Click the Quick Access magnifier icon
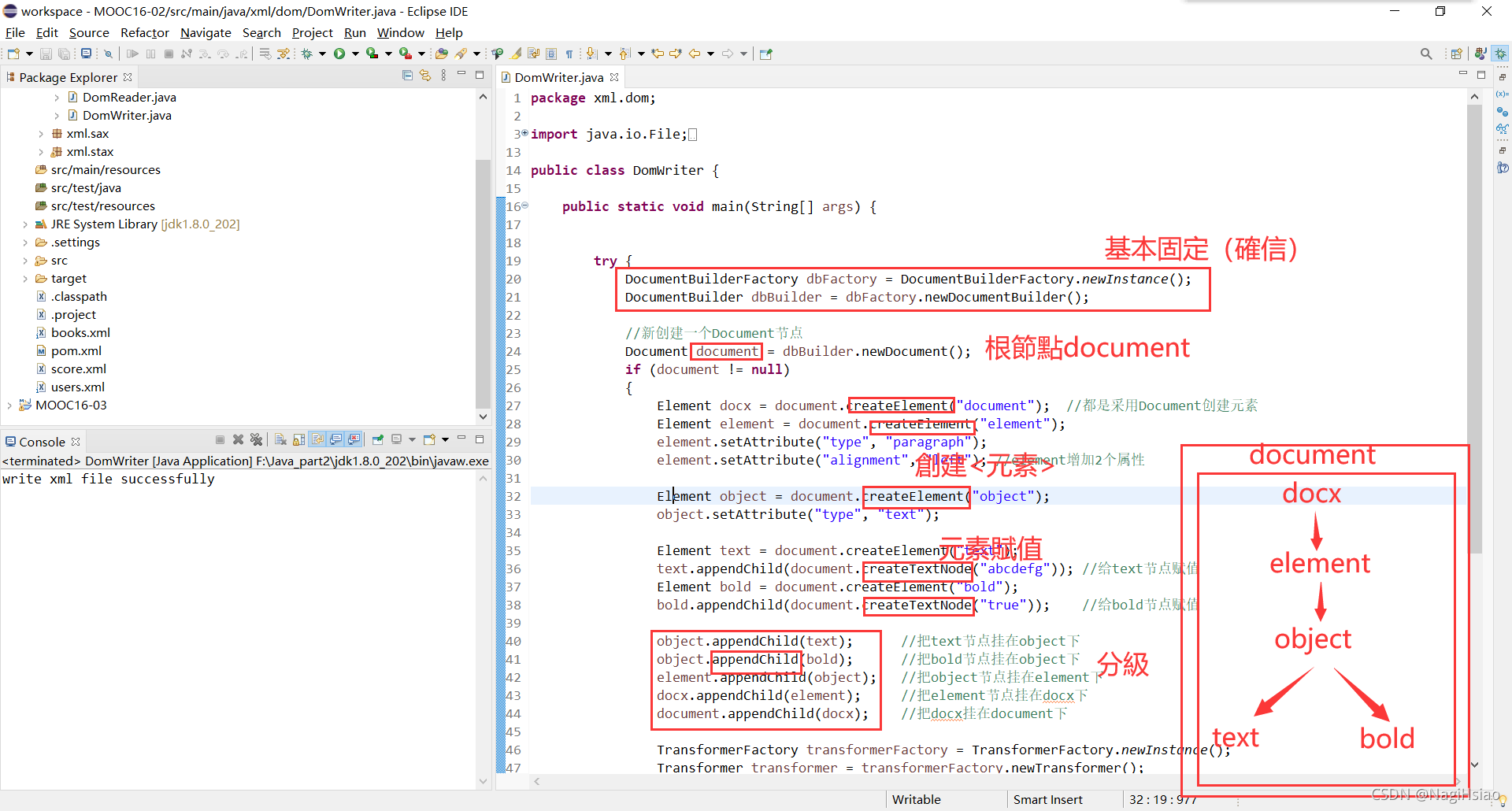This screenshot has height=811, width=1512. (x=1425, y=54)
